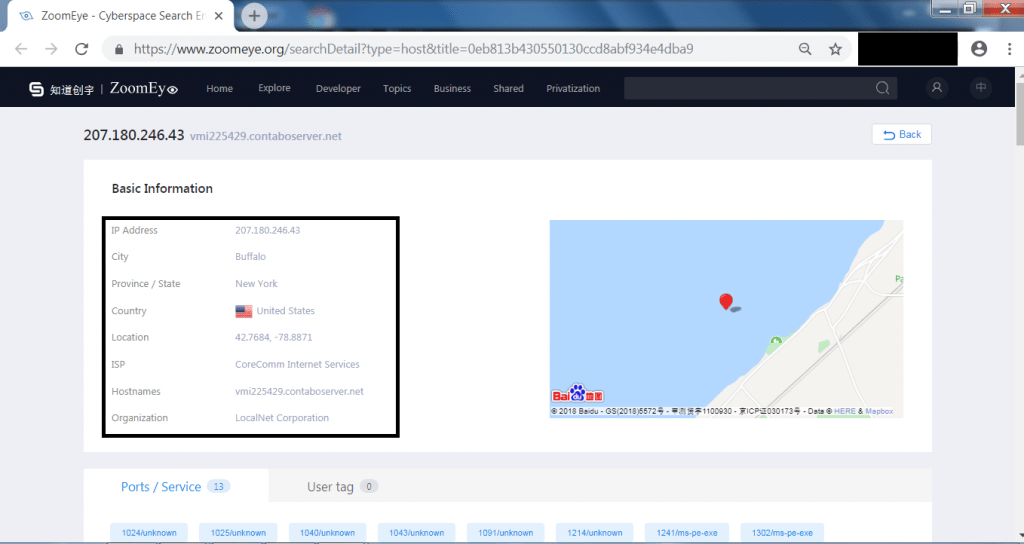Viewport: 1024px width, 544px height.
Task: Click the Location value 42.7684, -78.8871
Action: 274,338
